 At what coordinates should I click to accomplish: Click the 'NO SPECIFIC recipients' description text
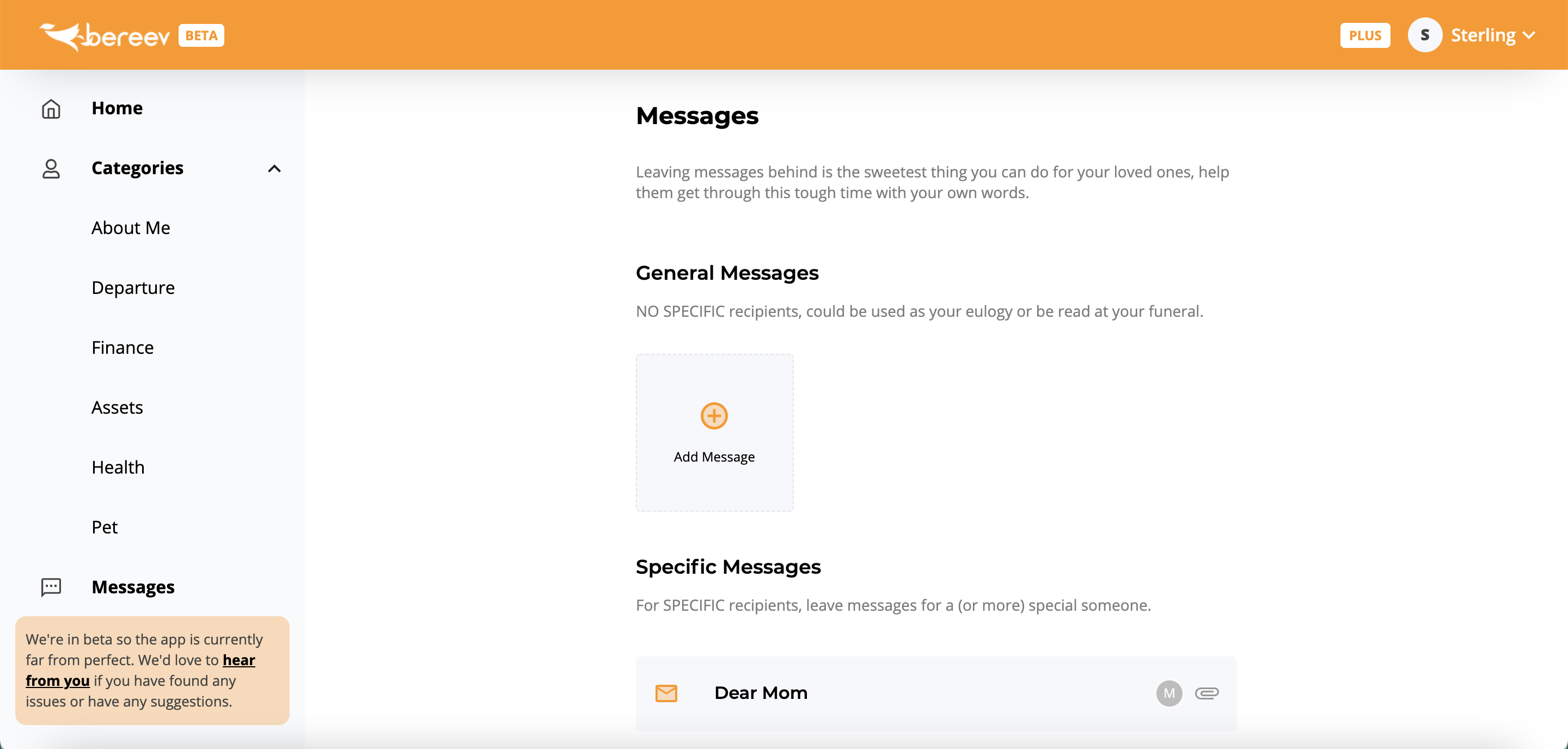point(919,311)
